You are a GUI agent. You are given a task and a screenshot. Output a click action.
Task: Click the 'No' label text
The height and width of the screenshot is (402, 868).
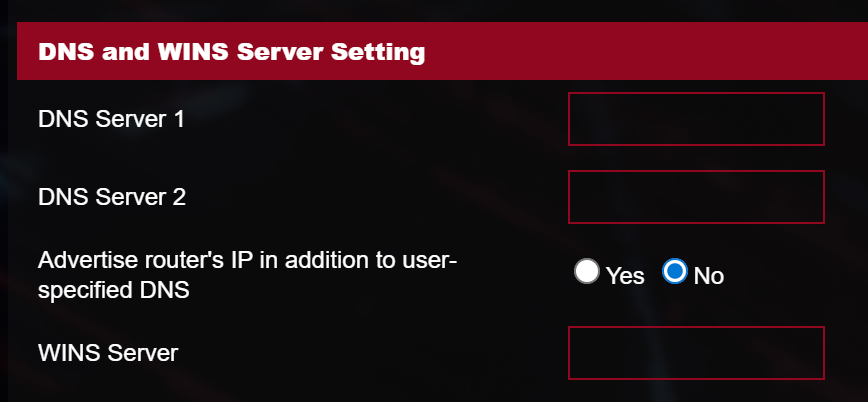[x=708, y=276]
